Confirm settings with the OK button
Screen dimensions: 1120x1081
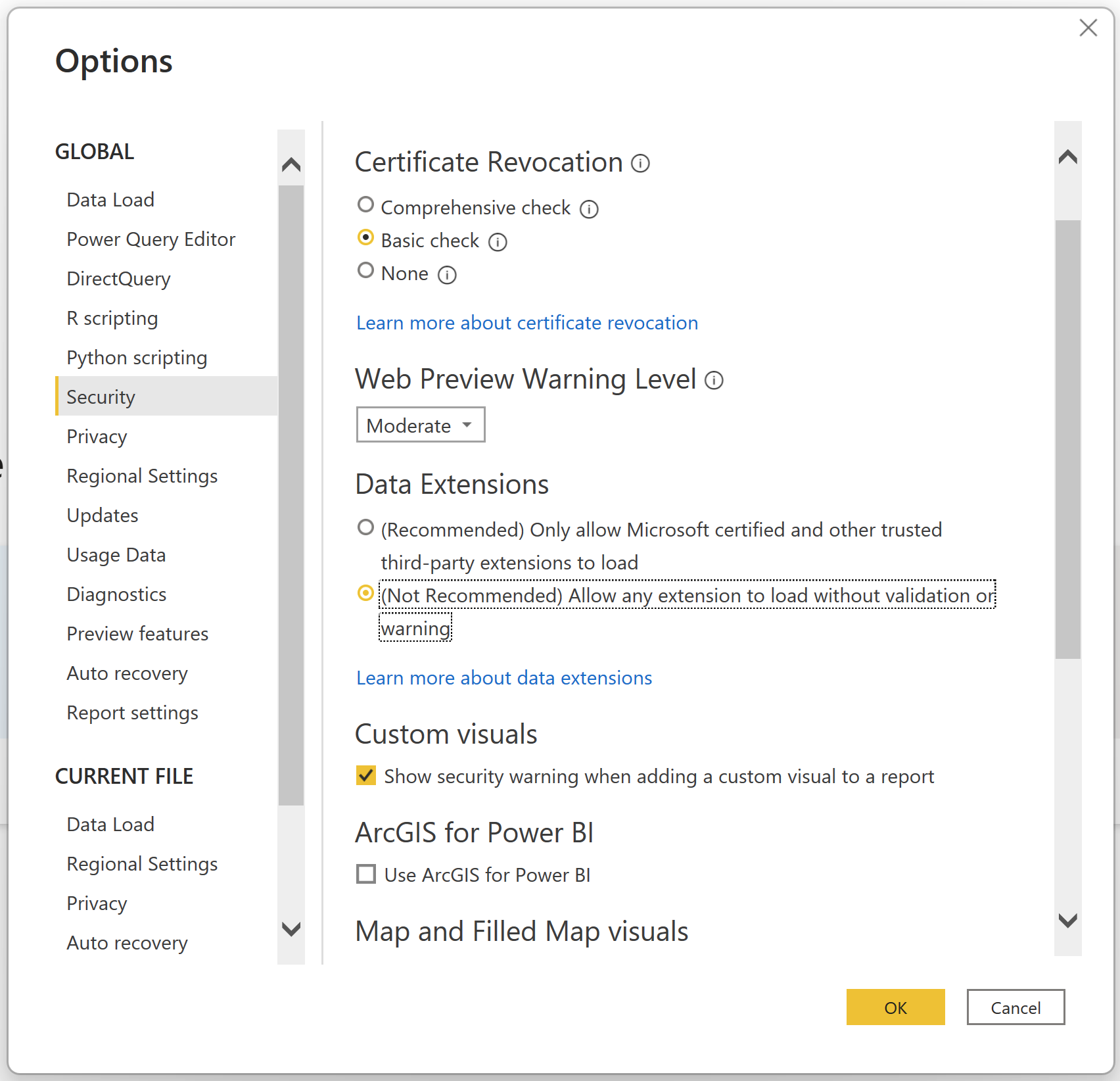(x=895, y=1007)
